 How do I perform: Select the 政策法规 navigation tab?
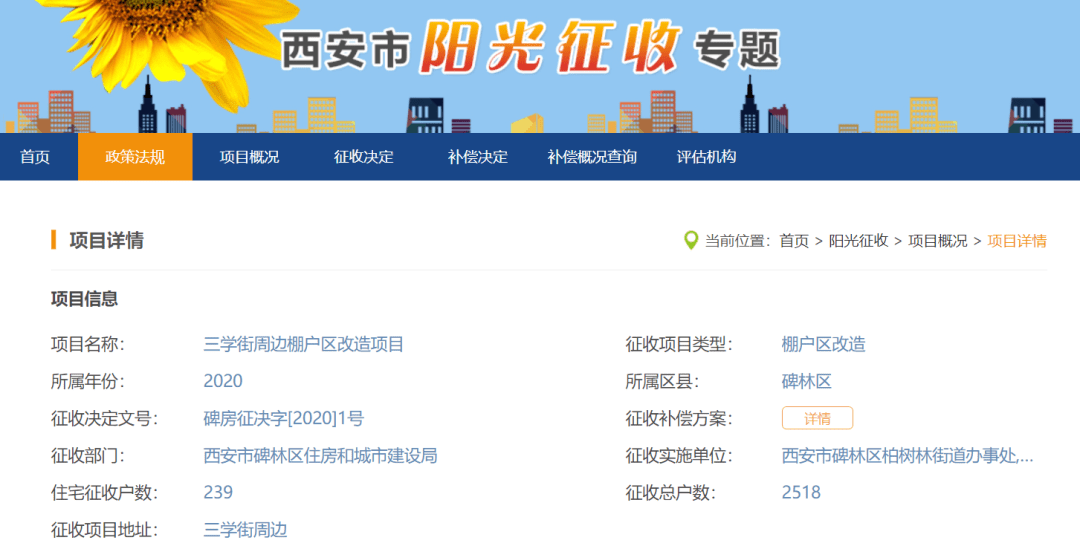pos(135,157)
